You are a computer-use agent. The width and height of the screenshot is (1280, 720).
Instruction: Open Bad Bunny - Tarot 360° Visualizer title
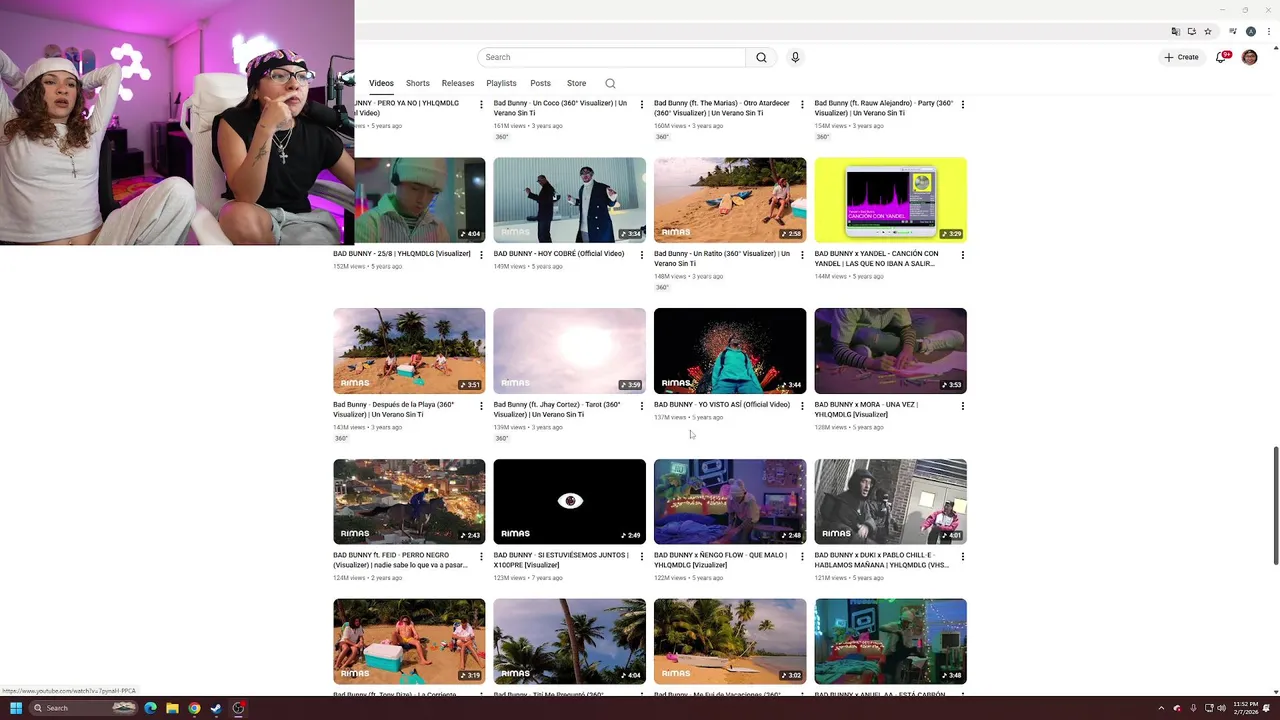(x=557, y=409)
